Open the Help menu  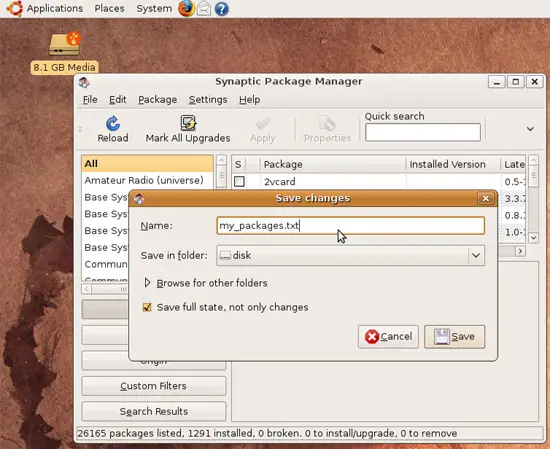tap(249, 100)
